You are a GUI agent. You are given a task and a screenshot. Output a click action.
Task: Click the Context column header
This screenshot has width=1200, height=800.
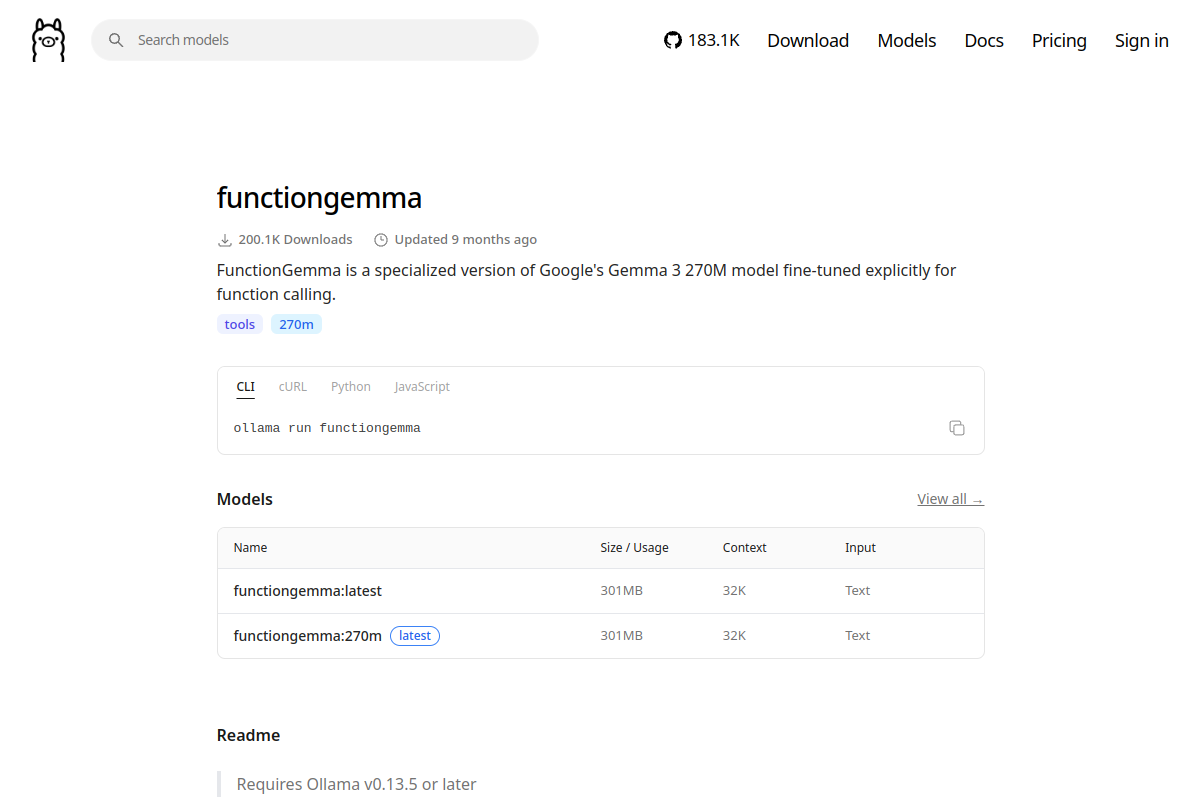pyautogui.click(x=745, y=548)
